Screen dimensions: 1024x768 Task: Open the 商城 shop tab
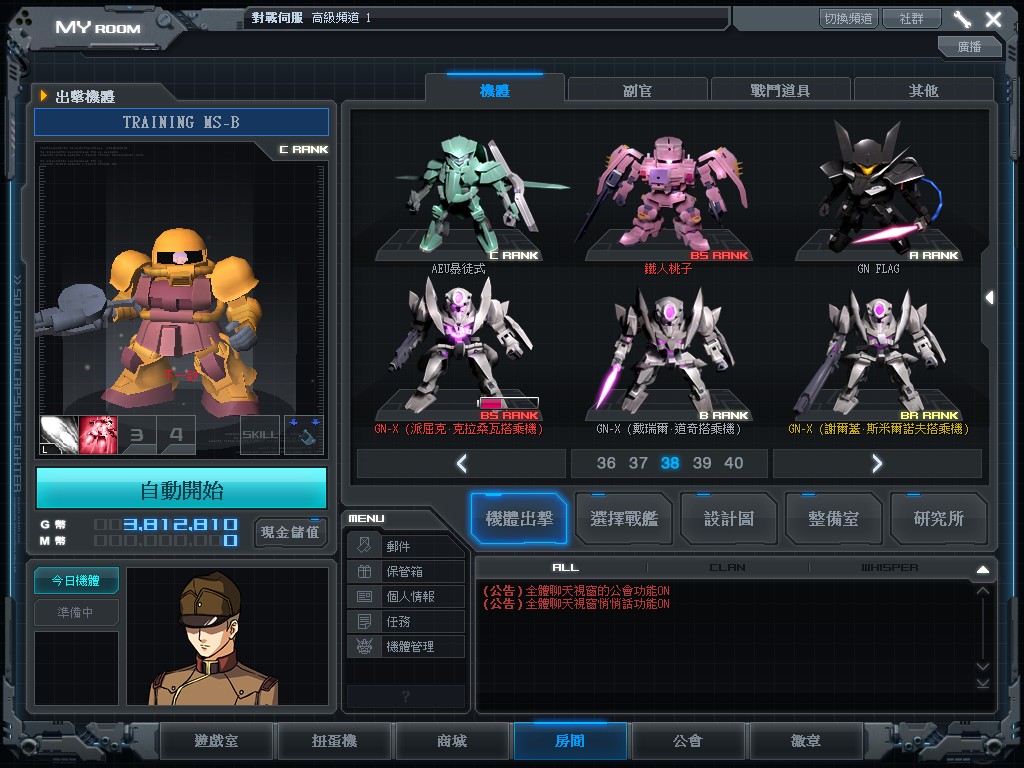pos(452,741)
